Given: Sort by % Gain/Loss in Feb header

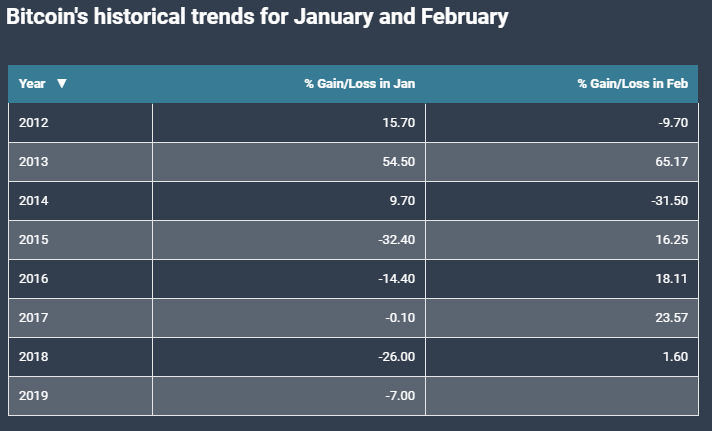Looking at the screenshot, I should 632,84.
